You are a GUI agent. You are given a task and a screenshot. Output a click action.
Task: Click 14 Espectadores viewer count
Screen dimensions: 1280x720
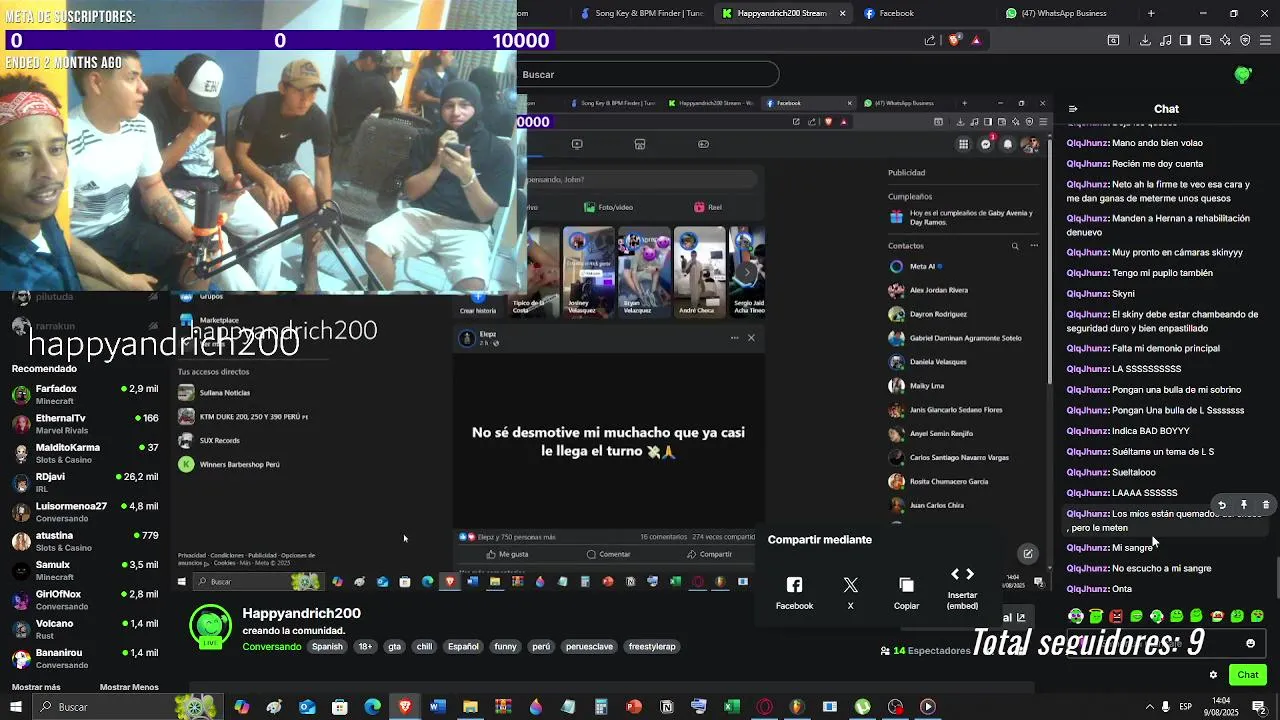pos(925,650)
